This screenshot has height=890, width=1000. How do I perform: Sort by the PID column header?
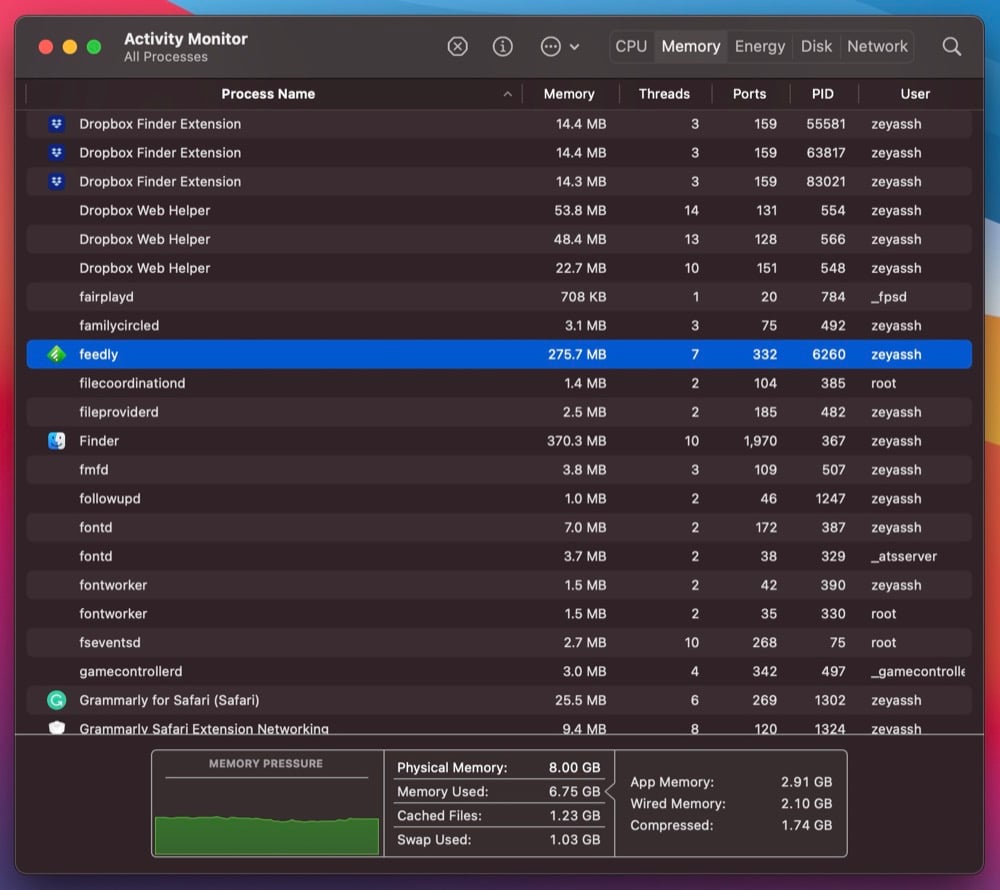(x=823, y=94)
